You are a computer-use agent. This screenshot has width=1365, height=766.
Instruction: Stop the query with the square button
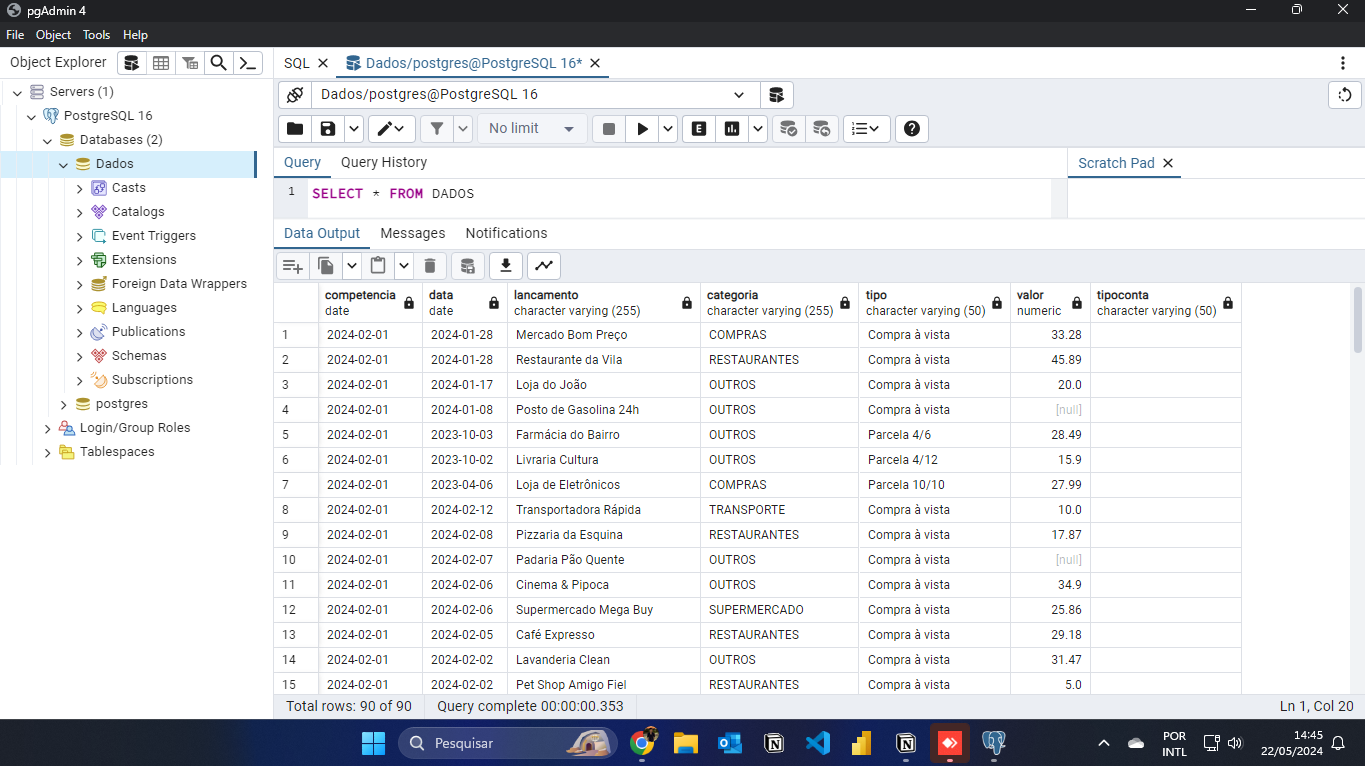point(609,128)
